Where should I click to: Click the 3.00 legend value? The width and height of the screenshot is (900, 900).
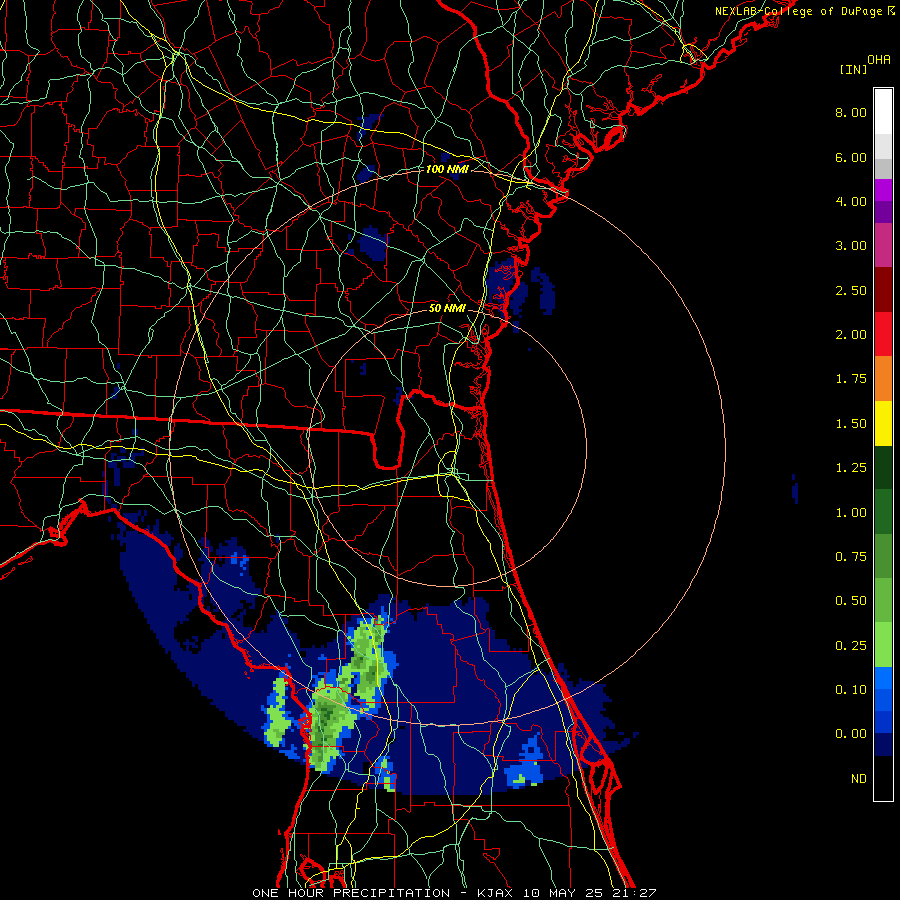[x=851, y=246]
